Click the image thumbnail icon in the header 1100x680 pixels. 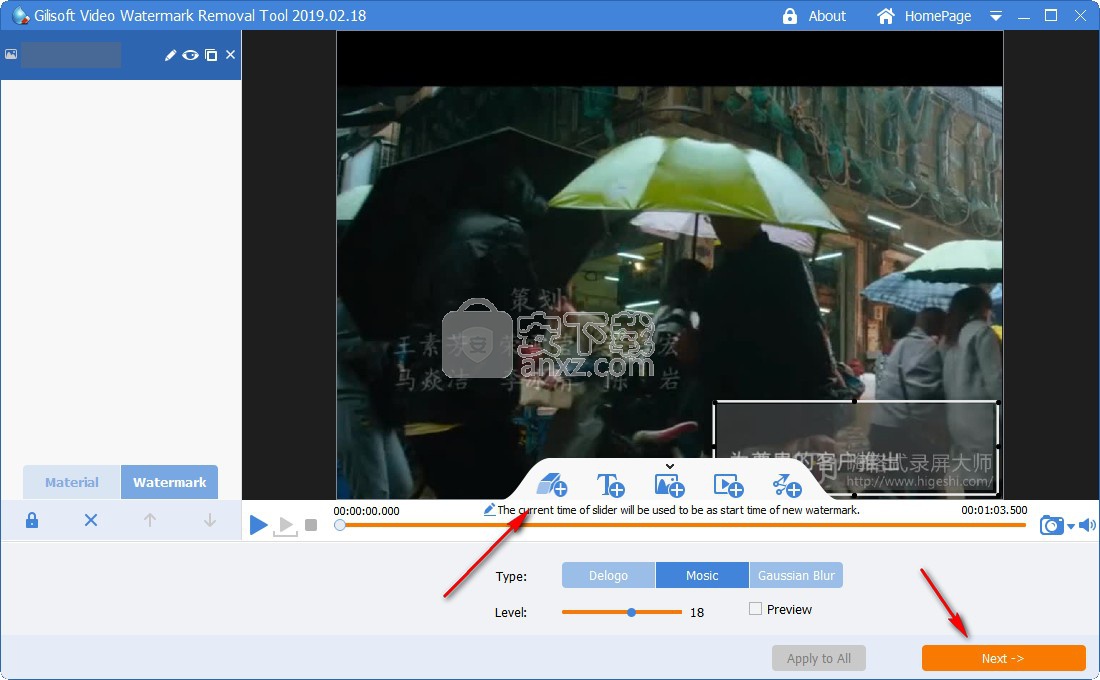(11, 54)
